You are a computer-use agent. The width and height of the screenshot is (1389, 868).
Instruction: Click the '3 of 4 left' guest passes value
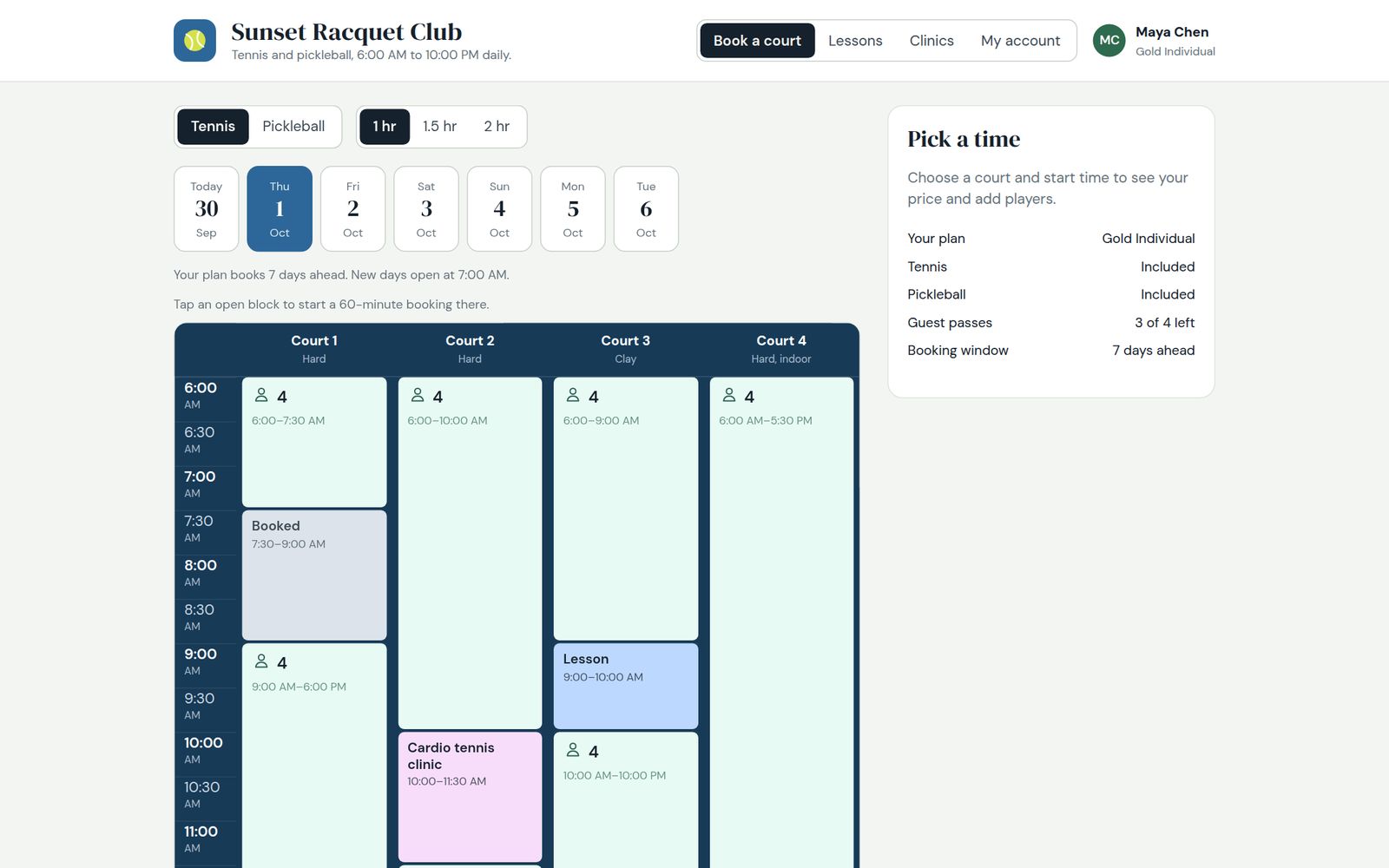(1164, 323)
